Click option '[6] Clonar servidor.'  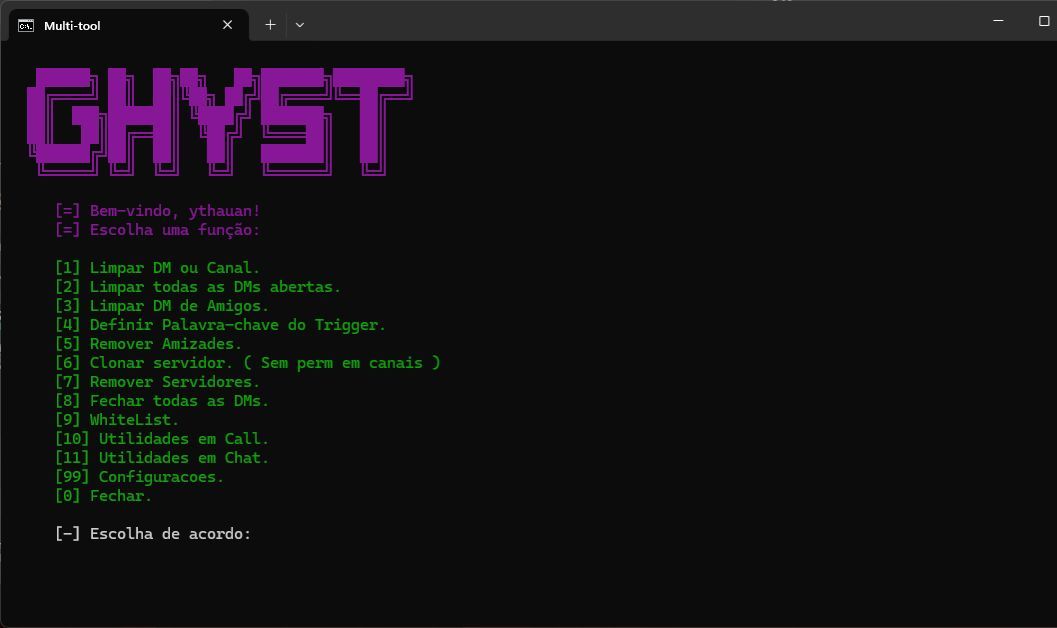[x=248, y=363]
